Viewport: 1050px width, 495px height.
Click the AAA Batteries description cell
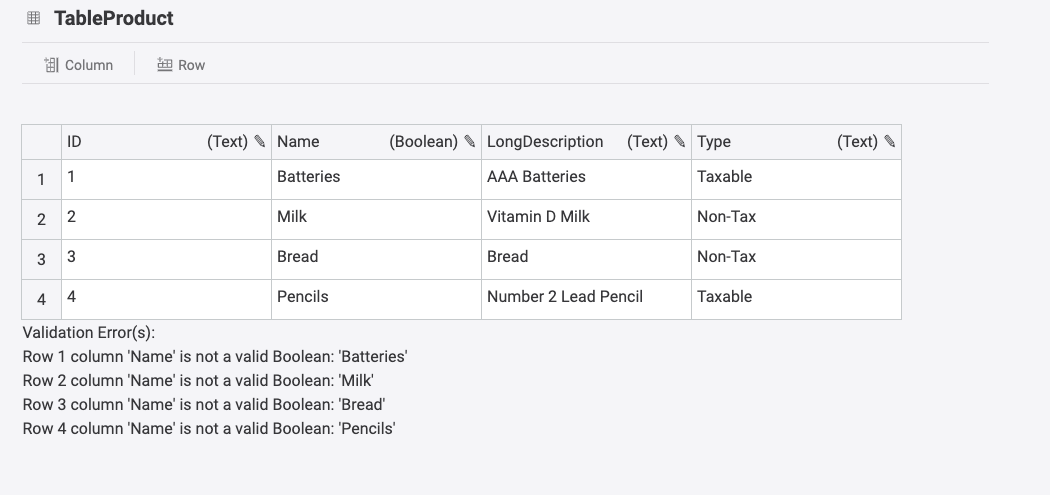coord(585,178)
